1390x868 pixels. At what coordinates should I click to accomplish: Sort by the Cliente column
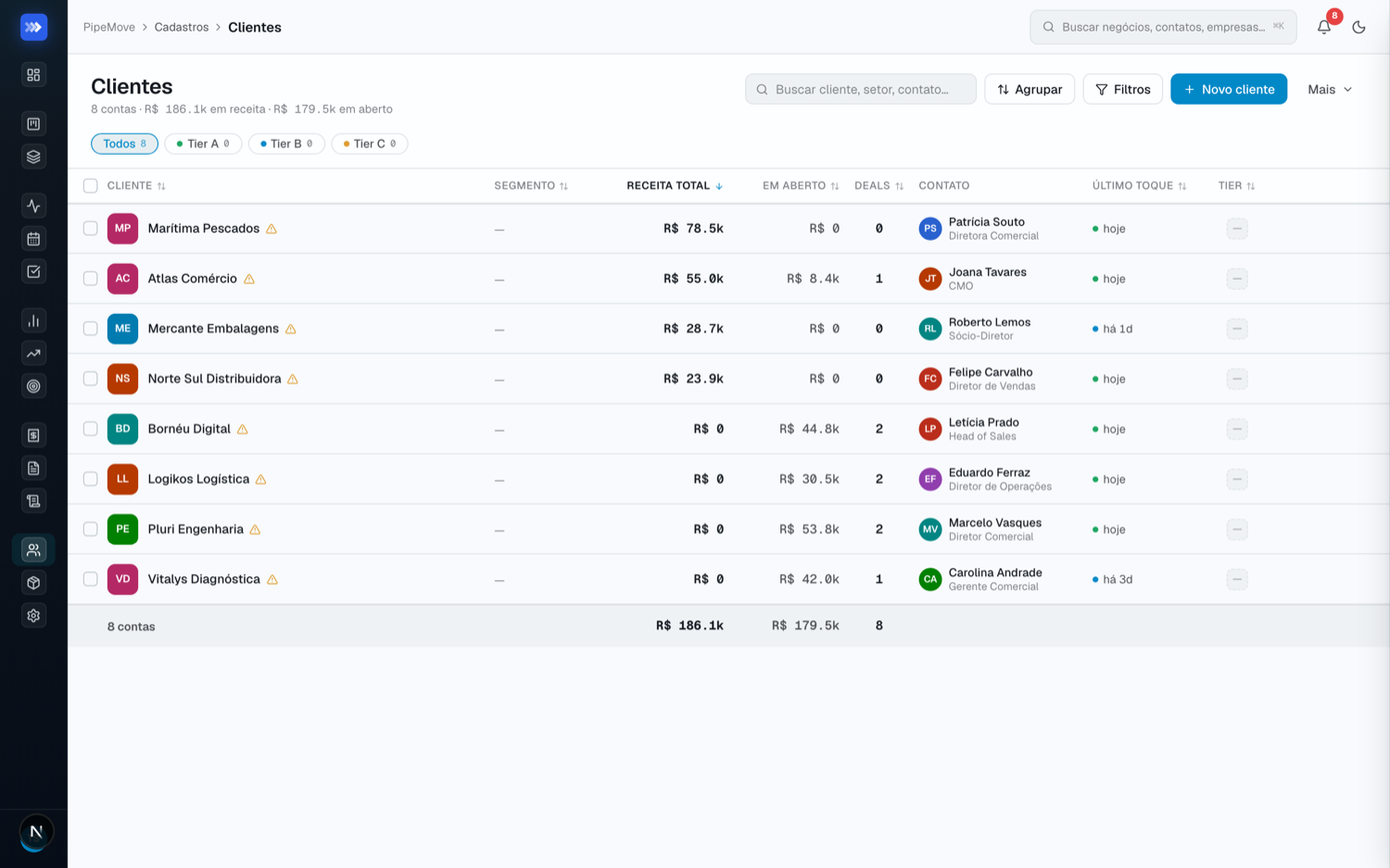pyautogui.click(x=136, y=186)
